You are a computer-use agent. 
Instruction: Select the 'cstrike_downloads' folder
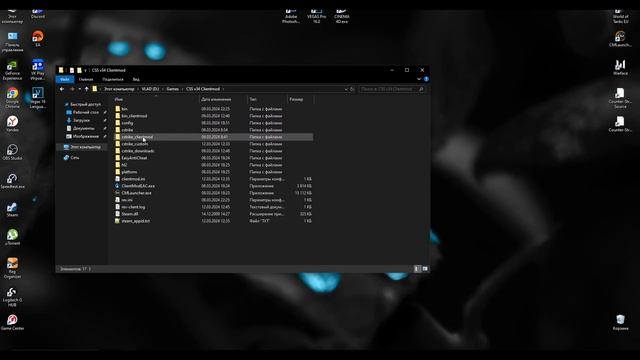coord(213,151)
